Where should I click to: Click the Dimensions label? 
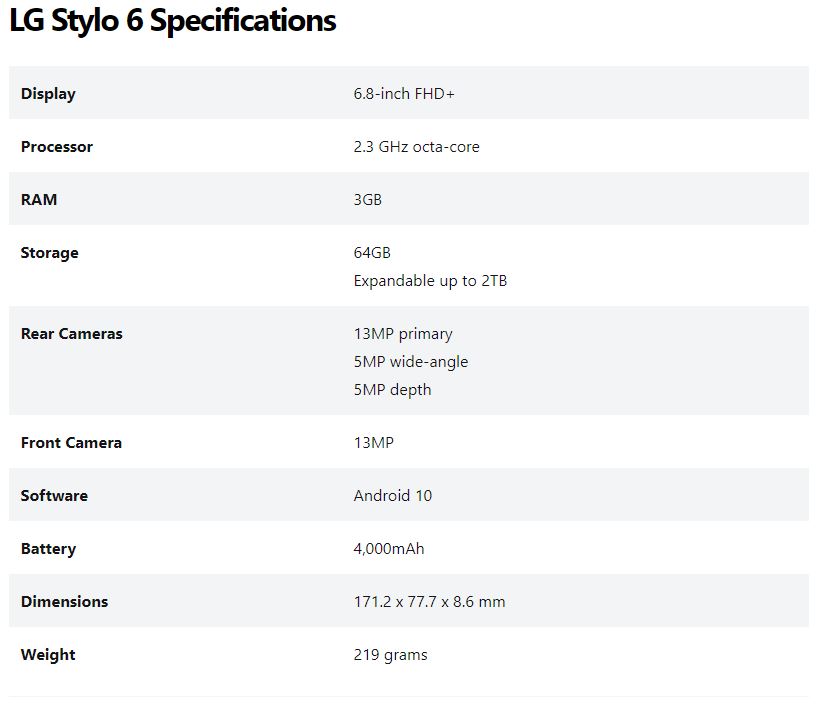[x=65, y=602]
